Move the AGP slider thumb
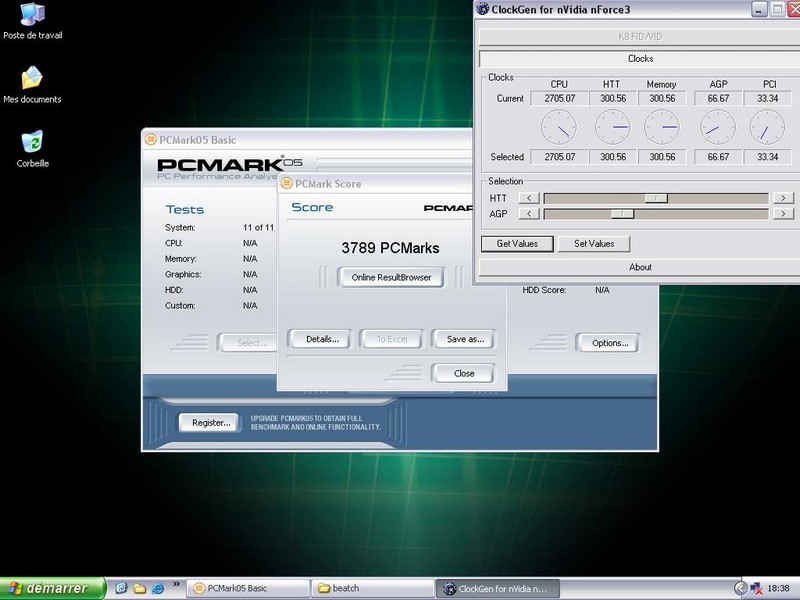 (622, 214)
